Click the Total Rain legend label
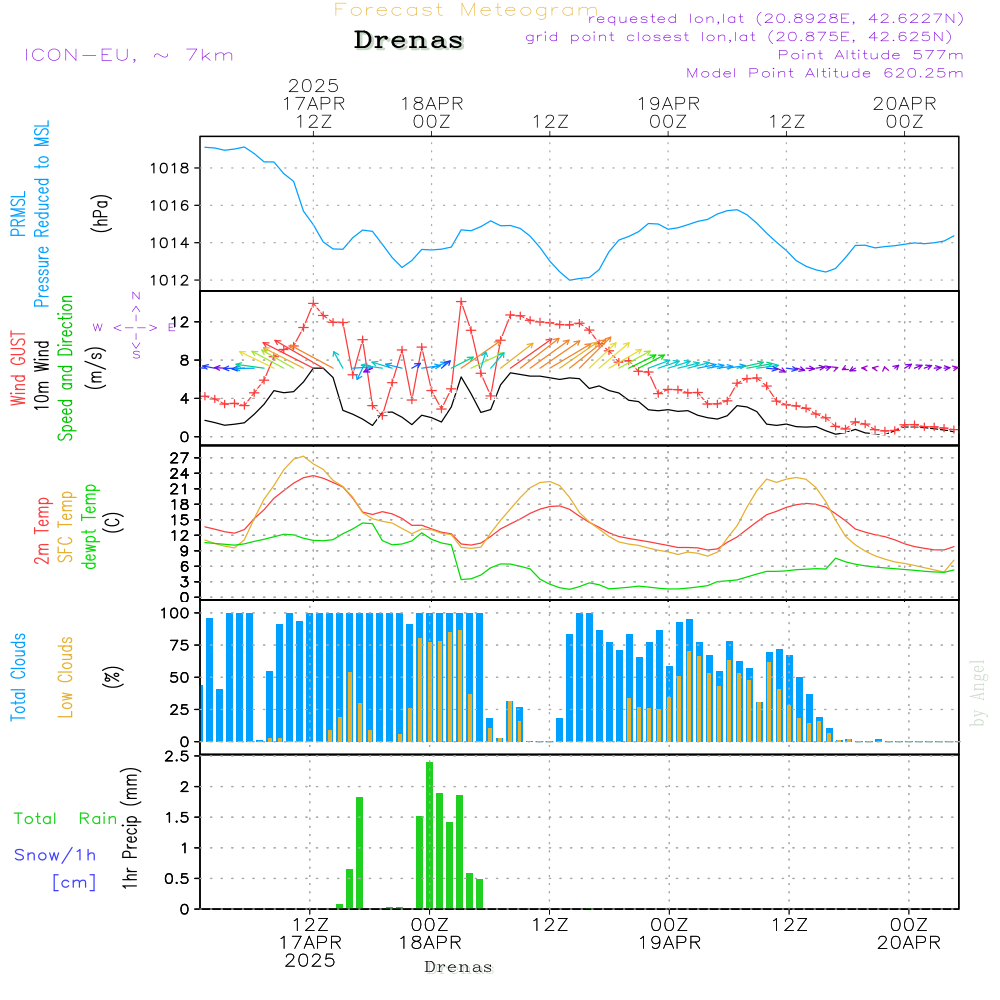Viewport: 1000px width, 1000px height. [x=66, y=819]
